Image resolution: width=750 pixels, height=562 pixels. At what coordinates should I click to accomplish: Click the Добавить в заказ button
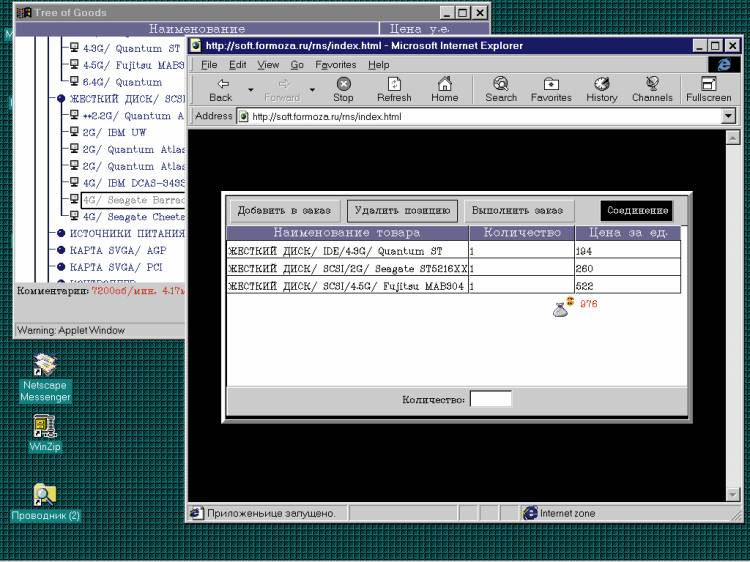(284, 211)
